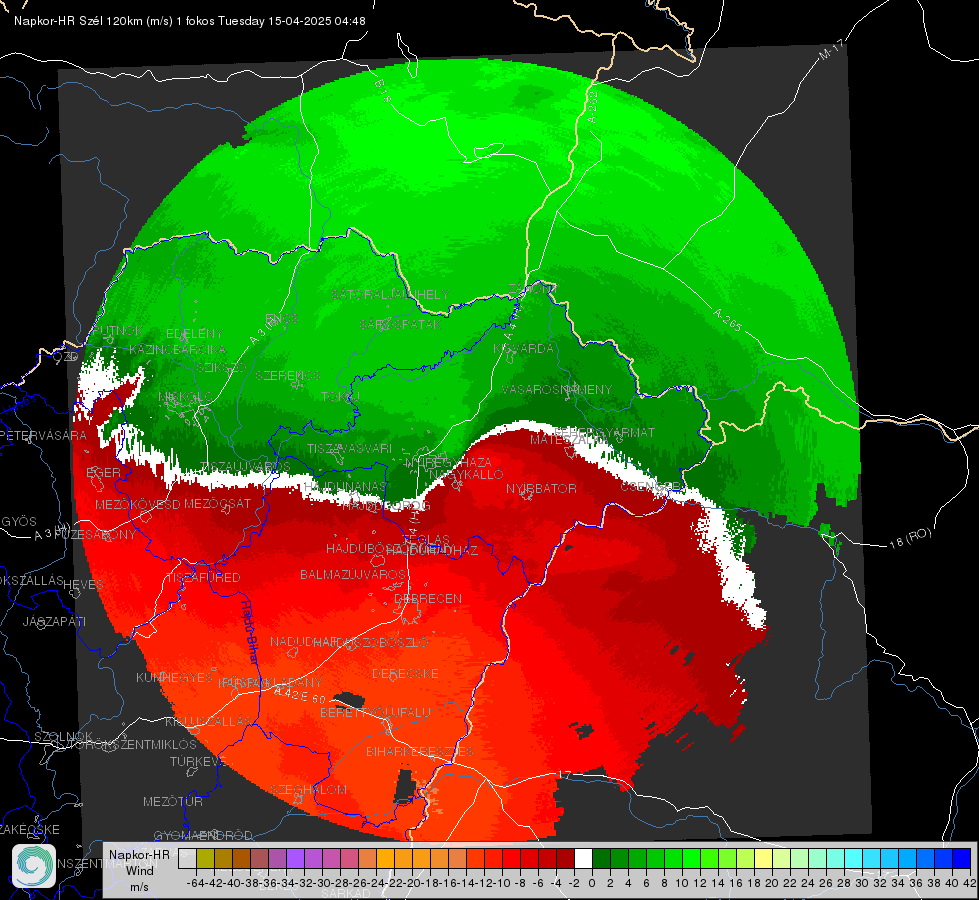Image resolution: width=979 pixels, height=900 pixels.
Task: Click the NYIREGYHAZA city label
Action: [448, 462]
